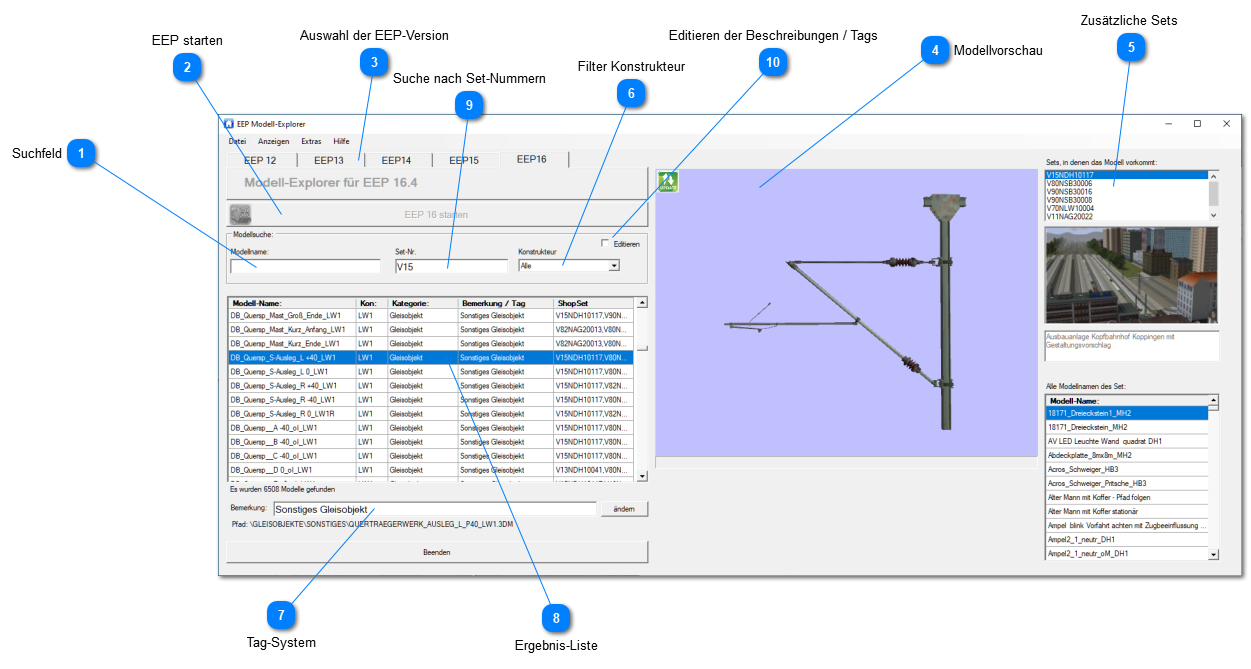The width and height of the screenshot is (1251, 669).
Task: Open the Konstrukteur dropdown
Action: point(614,266)
